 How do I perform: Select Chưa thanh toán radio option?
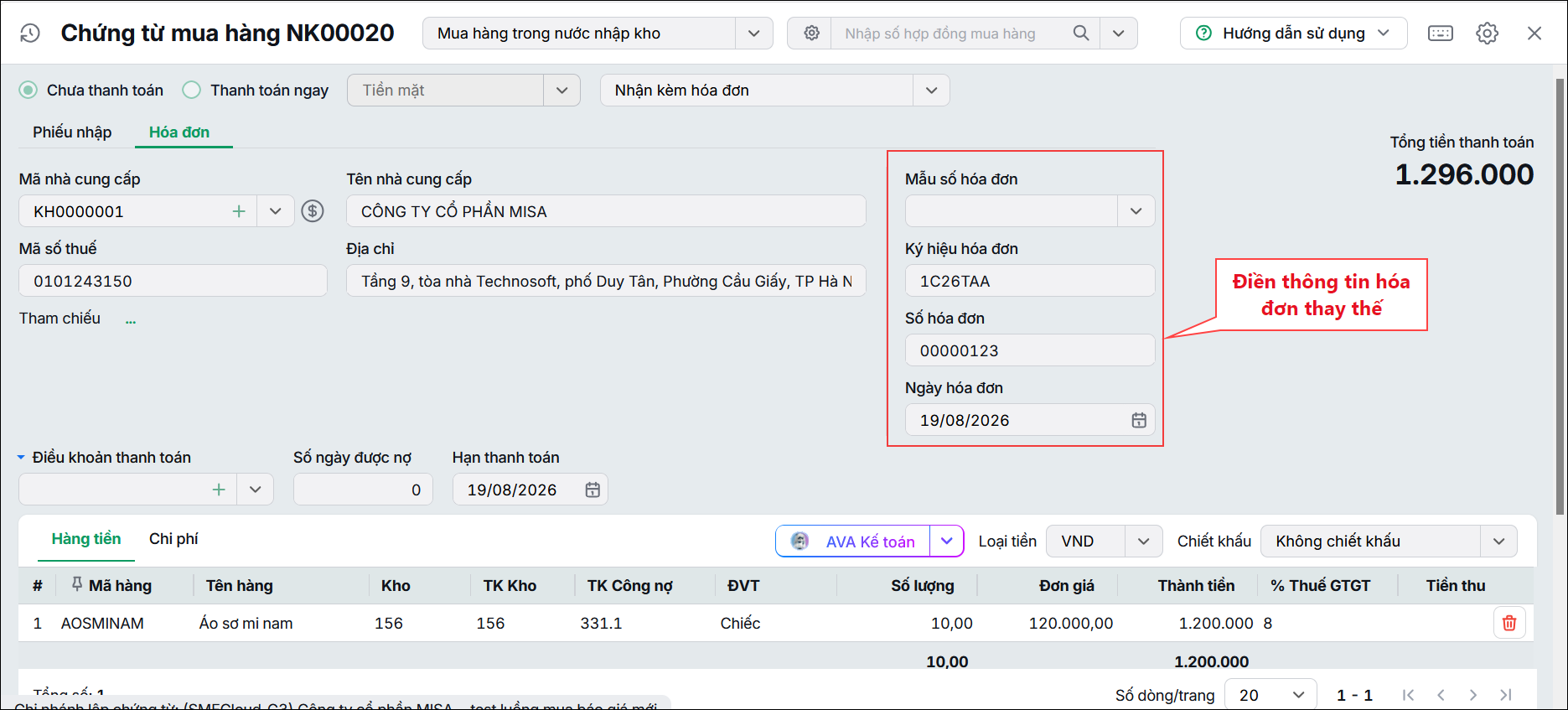click(28, 90)
